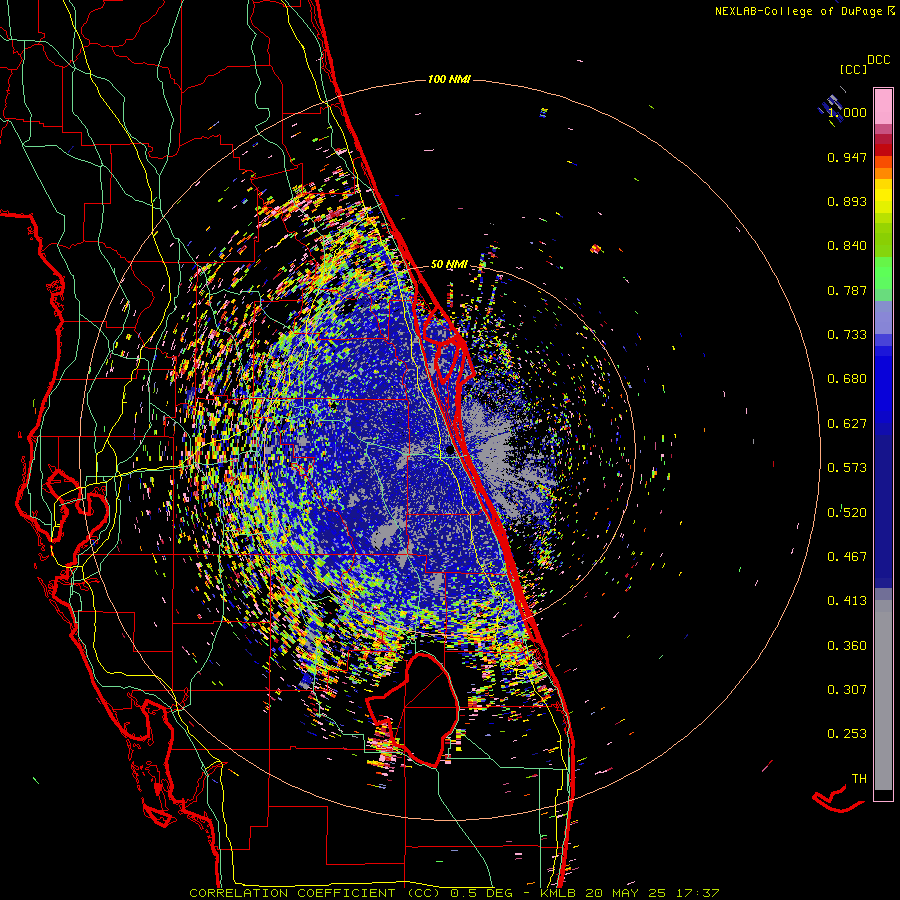Click the 17:37 timestamp
Screen dimensions: 900x900
pyautogui.click(x=697, y=893)
